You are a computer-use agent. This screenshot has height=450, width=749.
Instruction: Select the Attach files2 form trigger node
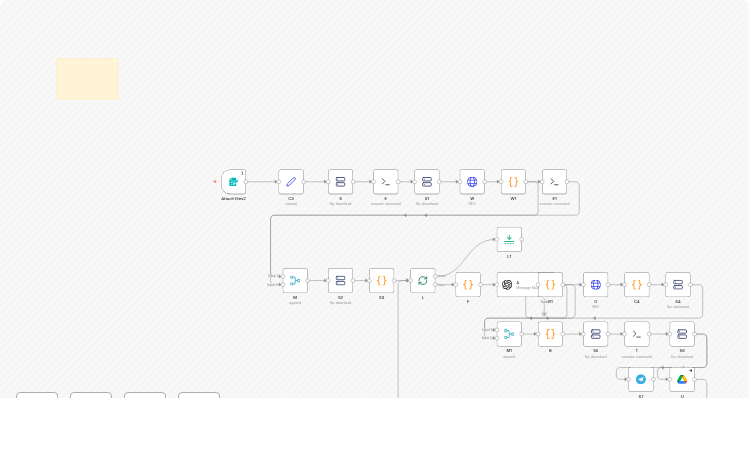[x=233, y=182]
